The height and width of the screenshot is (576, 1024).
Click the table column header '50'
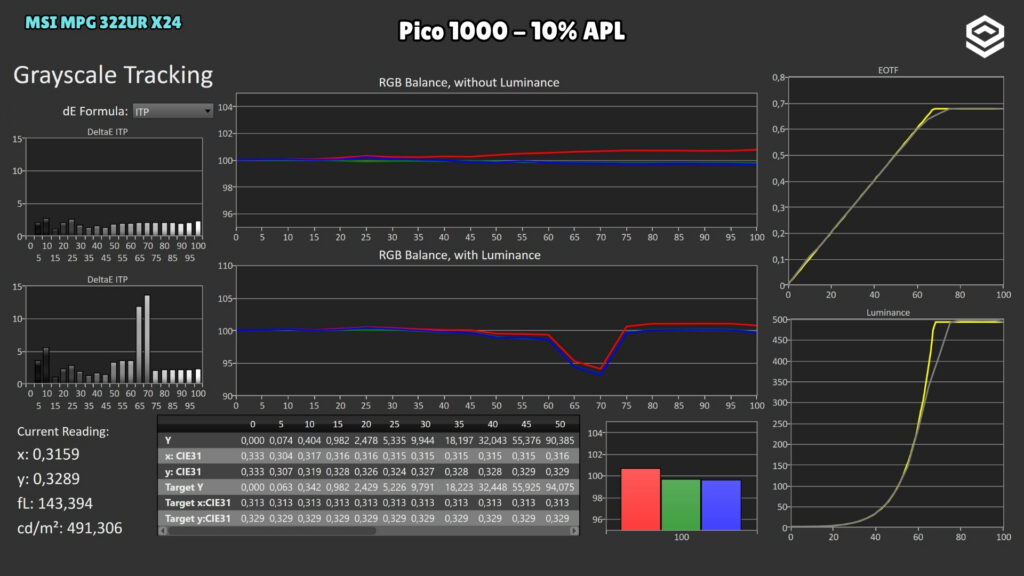coord(560,424)
